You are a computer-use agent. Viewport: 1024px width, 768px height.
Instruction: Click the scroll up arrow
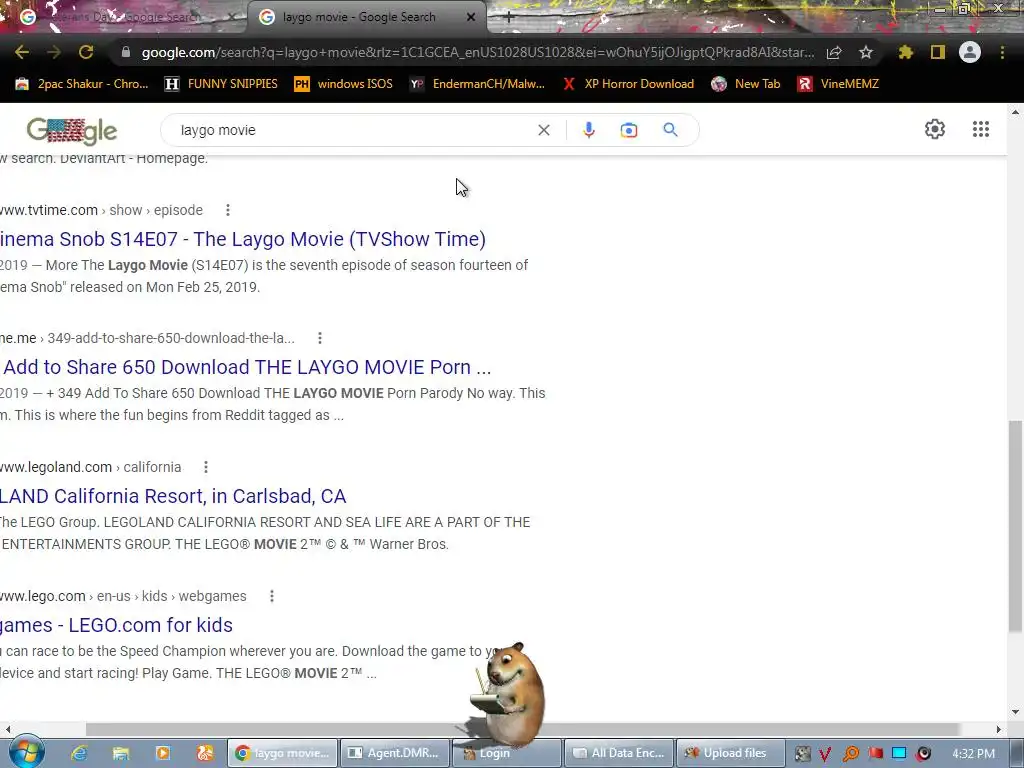pos(1016,113)
